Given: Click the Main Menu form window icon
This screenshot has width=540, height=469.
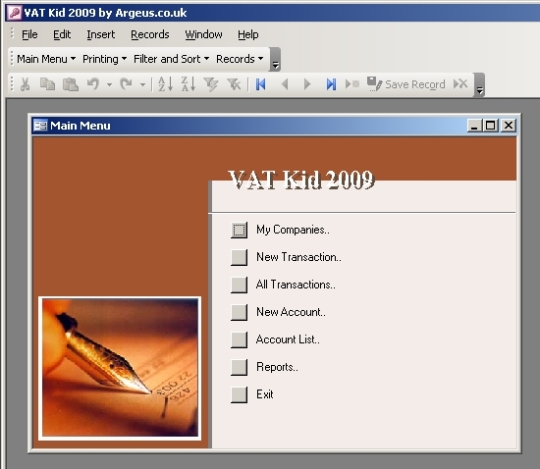Looking at the screenshot, I should tap(40, 125).
